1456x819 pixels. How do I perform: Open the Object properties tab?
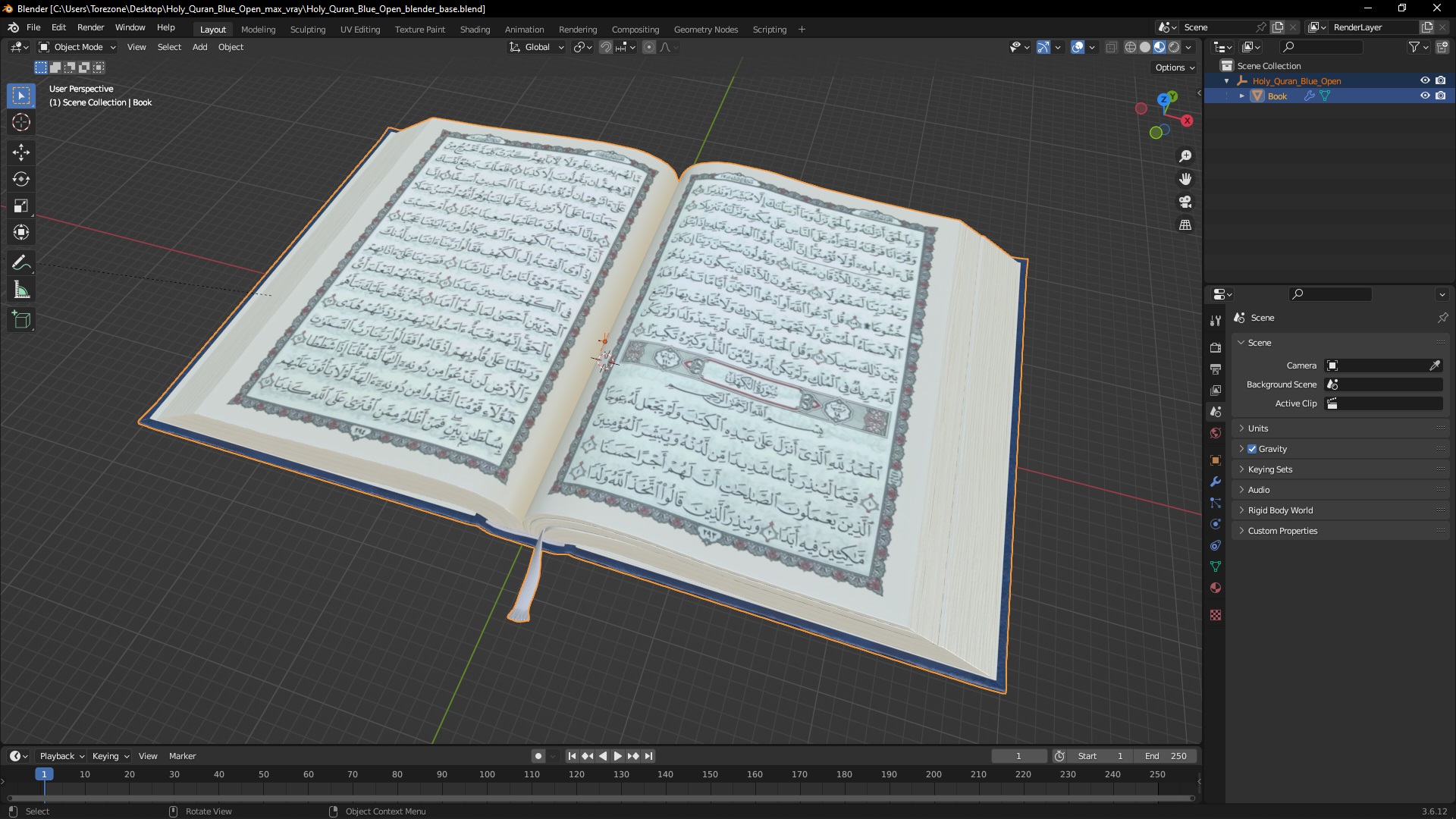click(1216, 460)
